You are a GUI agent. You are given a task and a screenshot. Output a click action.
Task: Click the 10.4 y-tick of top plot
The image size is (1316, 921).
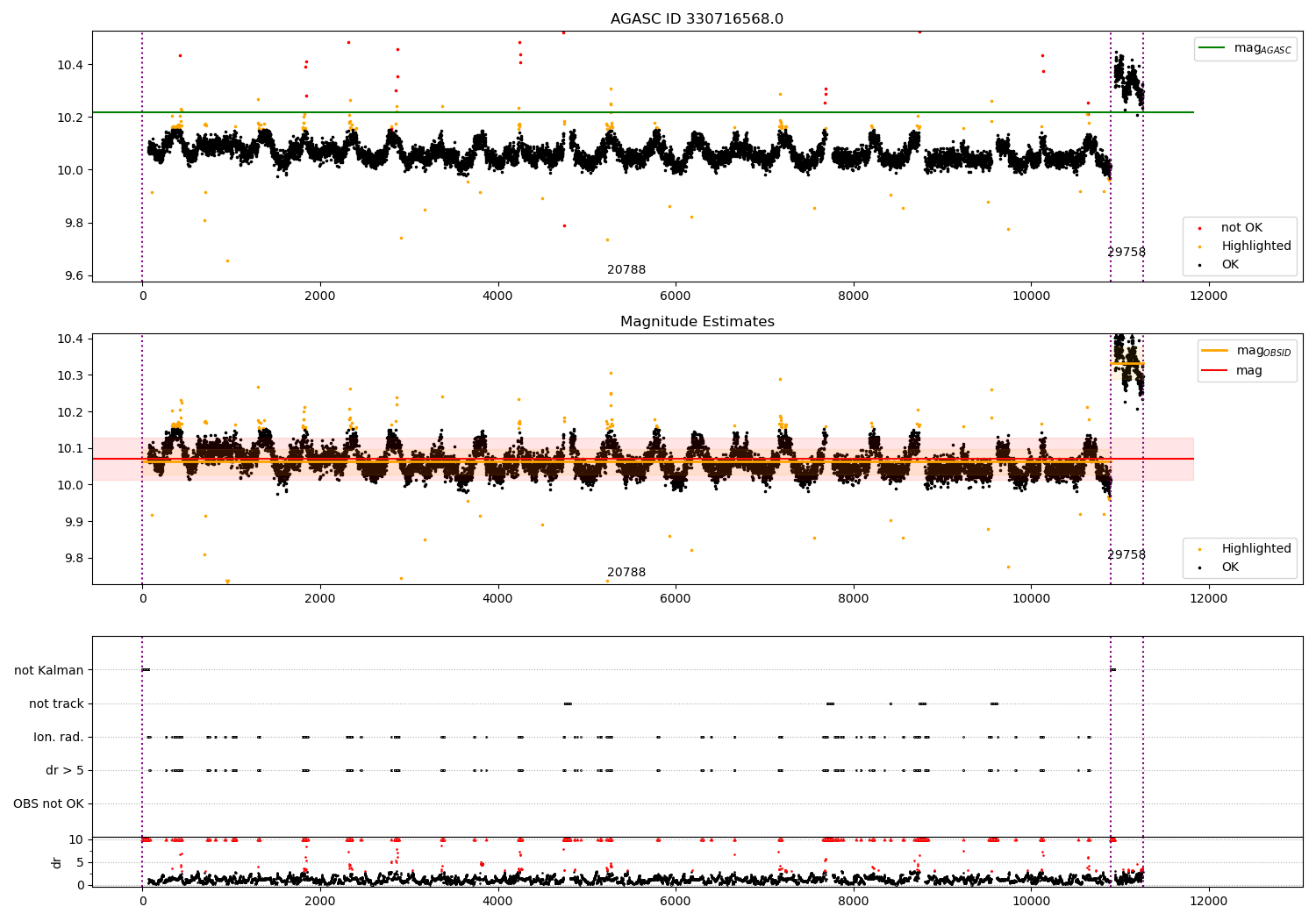point(71,65)
